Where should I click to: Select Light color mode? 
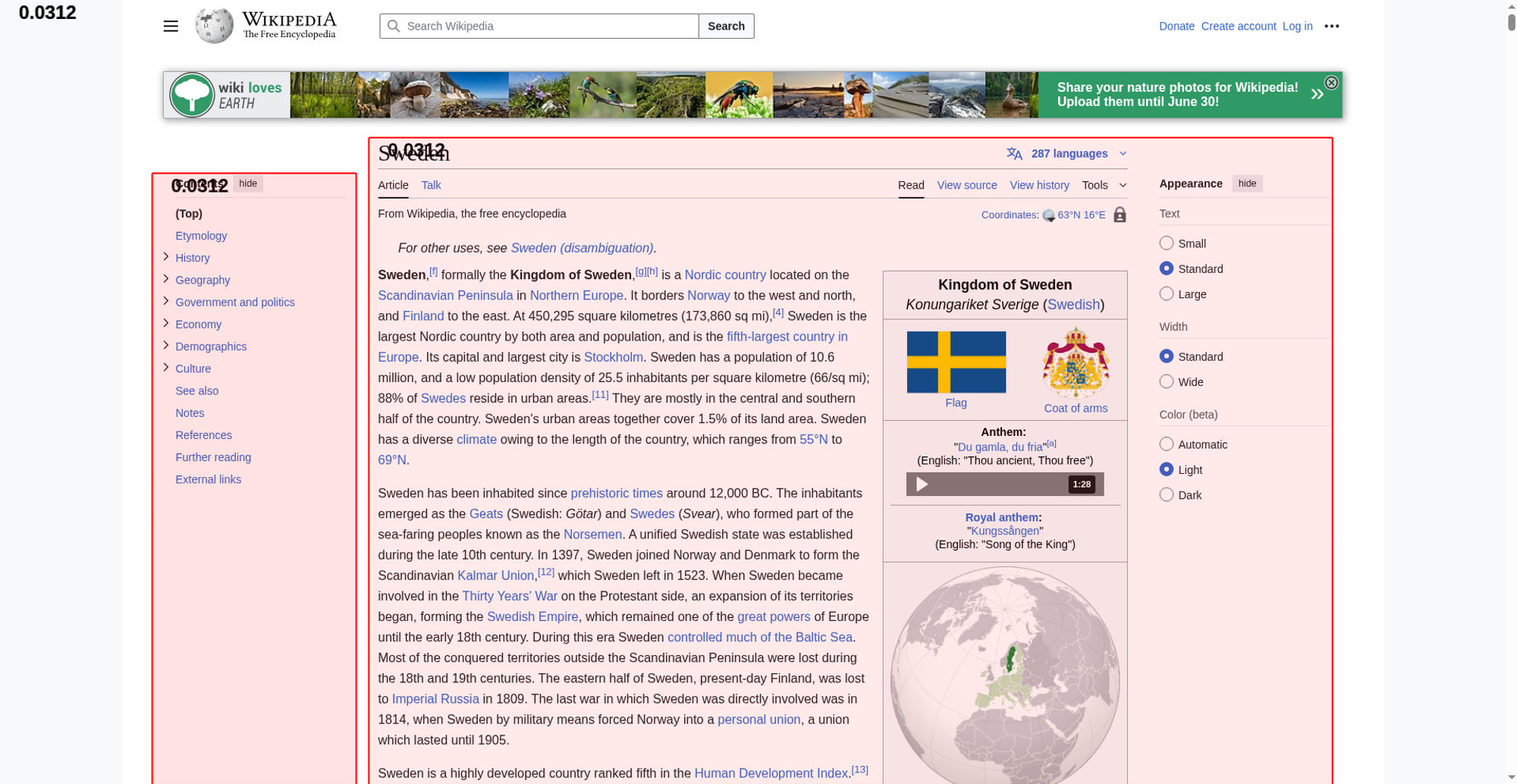tap(1167, 469)
